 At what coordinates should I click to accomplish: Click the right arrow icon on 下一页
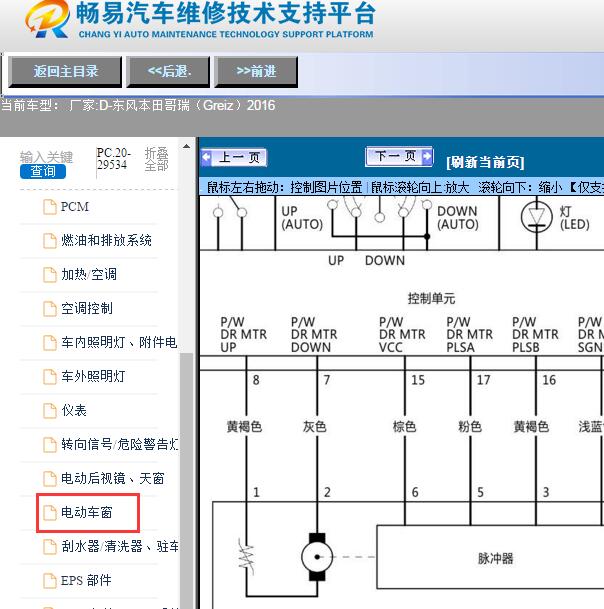(427, 156)
